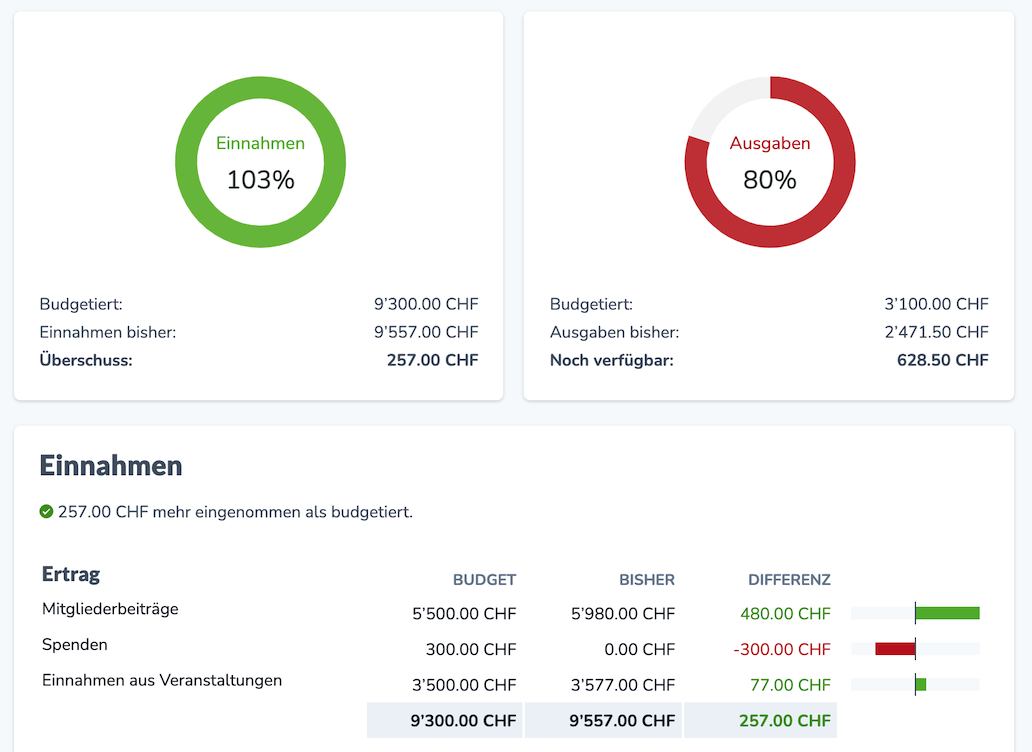Toggle the Einnahmen card view
The image size is (1032, 752).
click(258, 205)
